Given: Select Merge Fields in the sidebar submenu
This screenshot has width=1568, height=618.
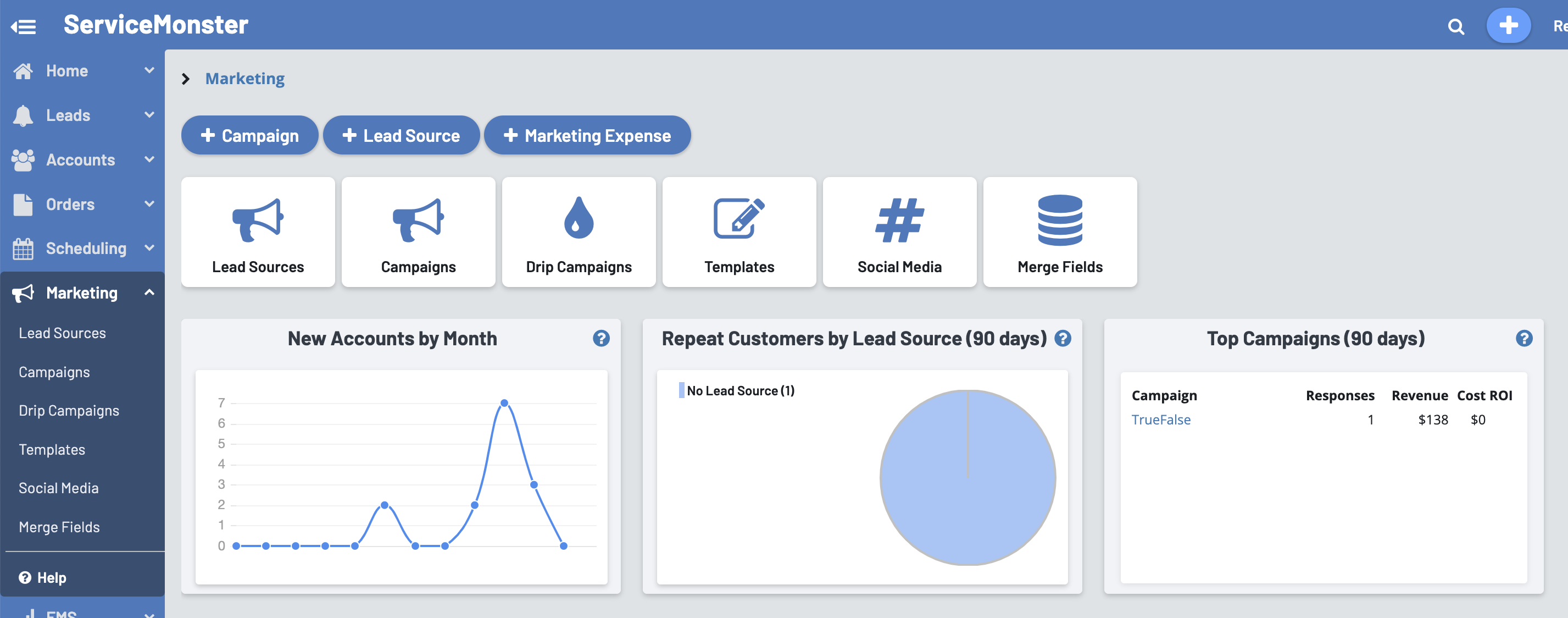Looking at the screenshot, I should click(x=59, y=527).
